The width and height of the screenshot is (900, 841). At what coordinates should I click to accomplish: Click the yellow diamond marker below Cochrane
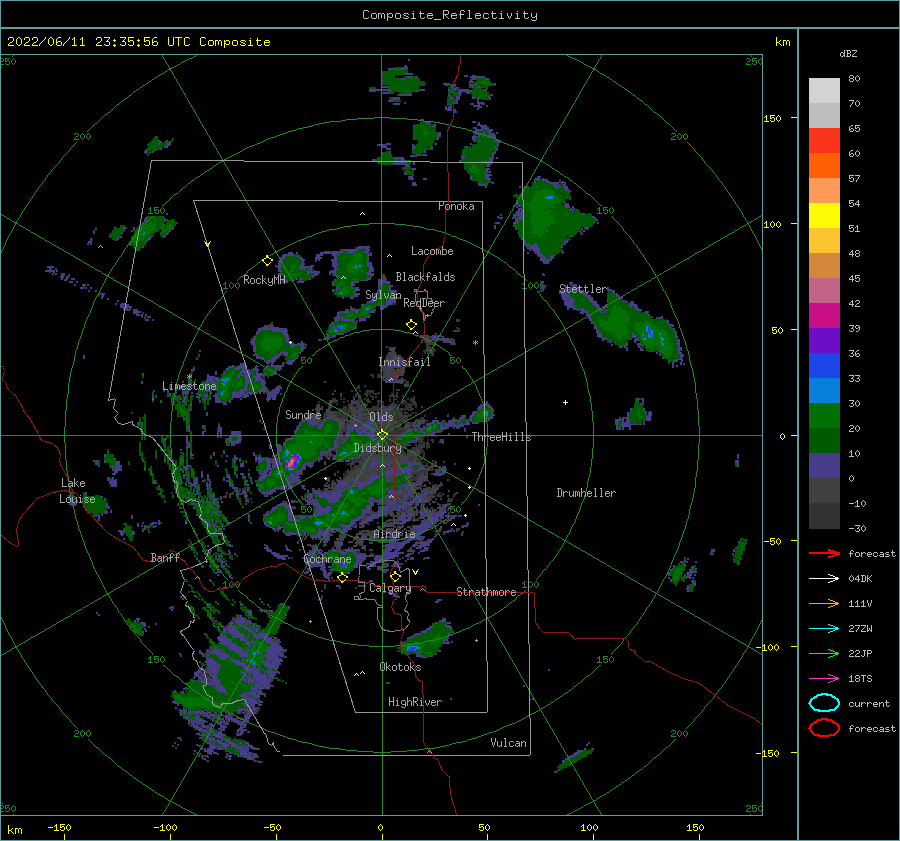click(342, 577)
